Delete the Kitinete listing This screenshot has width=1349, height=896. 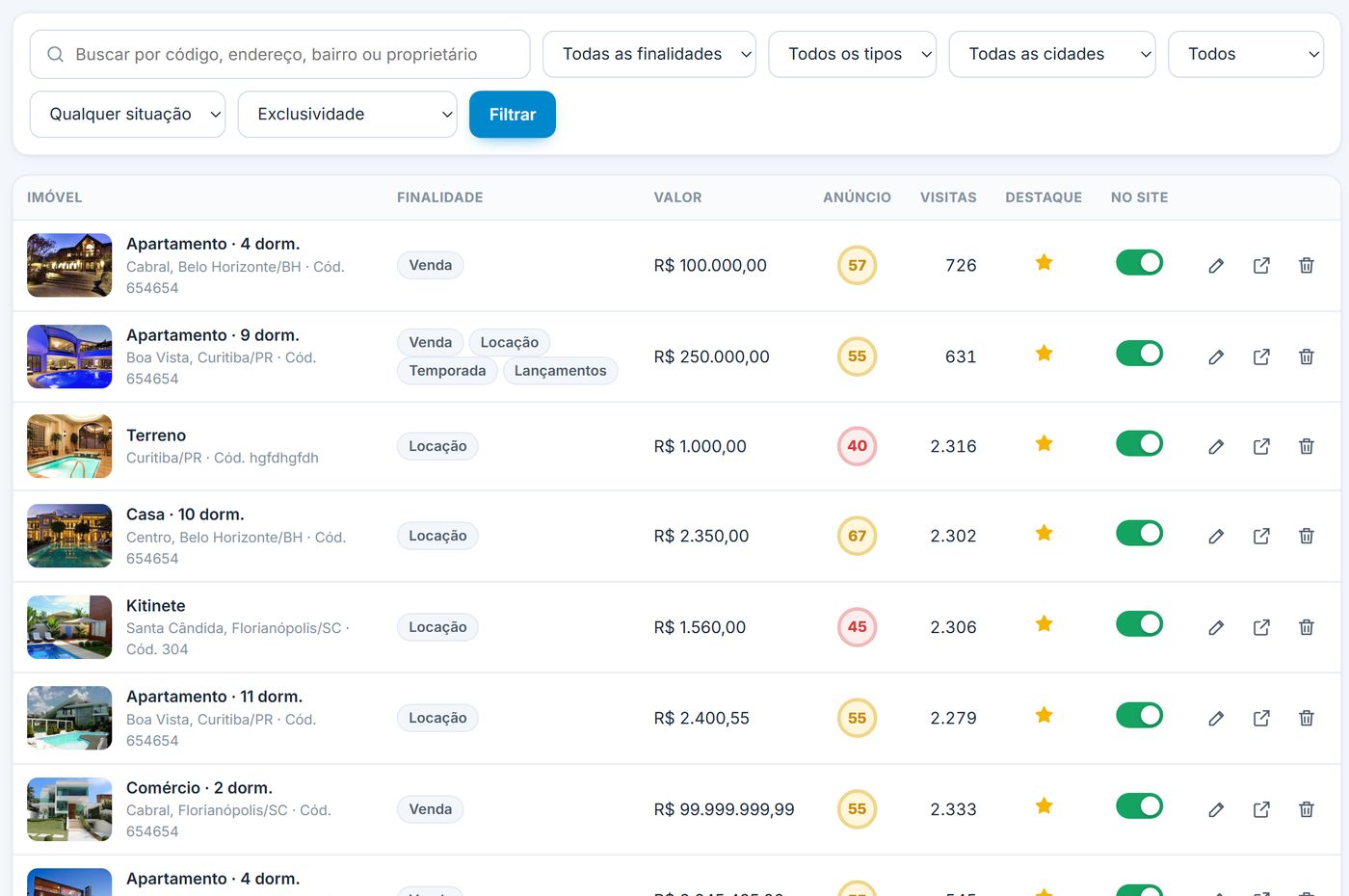pyautogui.click(x=1307, y=627)
